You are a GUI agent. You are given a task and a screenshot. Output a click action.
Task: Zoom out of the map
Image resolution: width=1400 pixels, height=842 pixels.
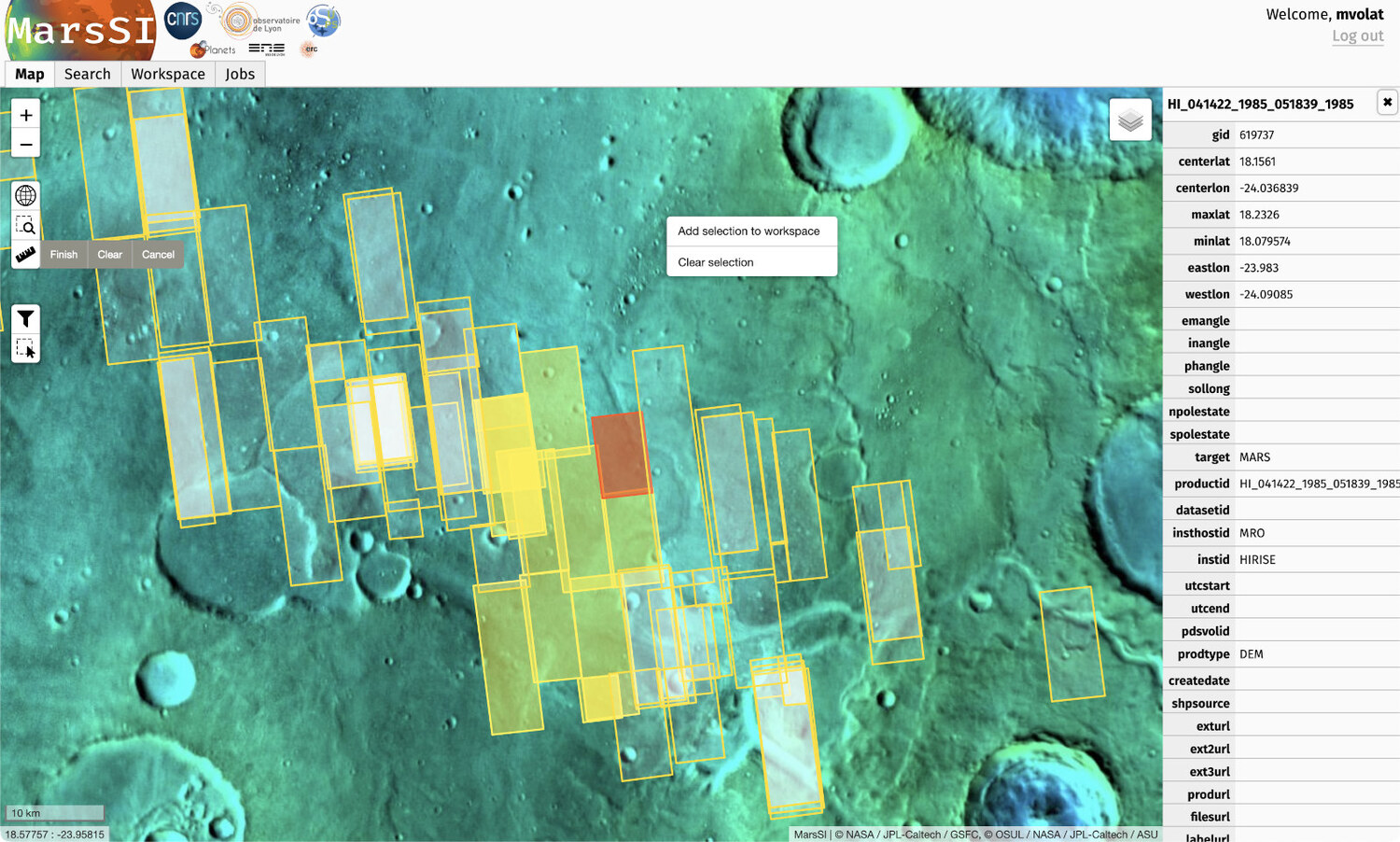[26, 145]
